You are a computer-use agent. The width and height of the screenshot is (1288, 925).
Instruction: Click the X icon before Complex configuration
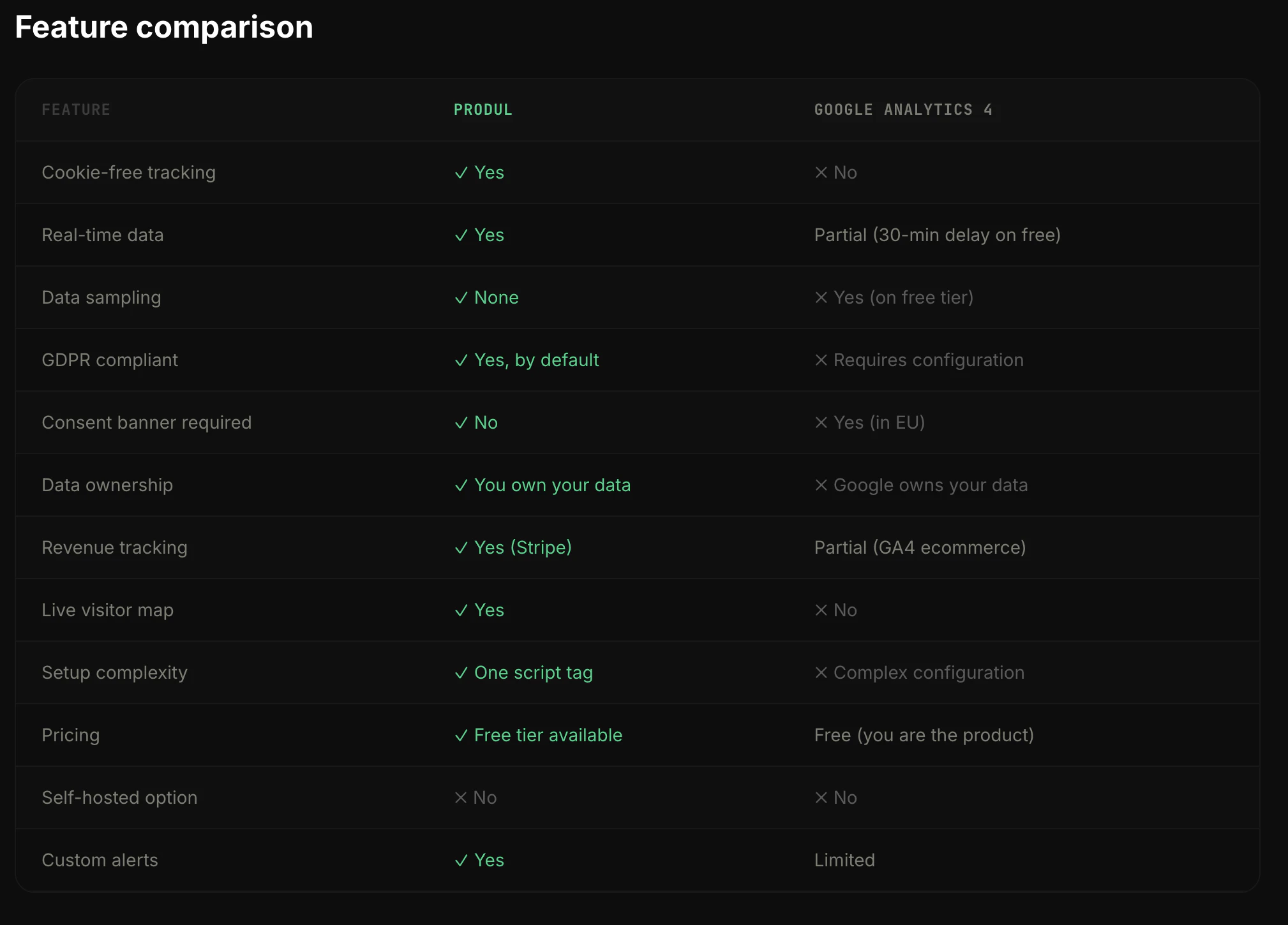pos(821,673)
